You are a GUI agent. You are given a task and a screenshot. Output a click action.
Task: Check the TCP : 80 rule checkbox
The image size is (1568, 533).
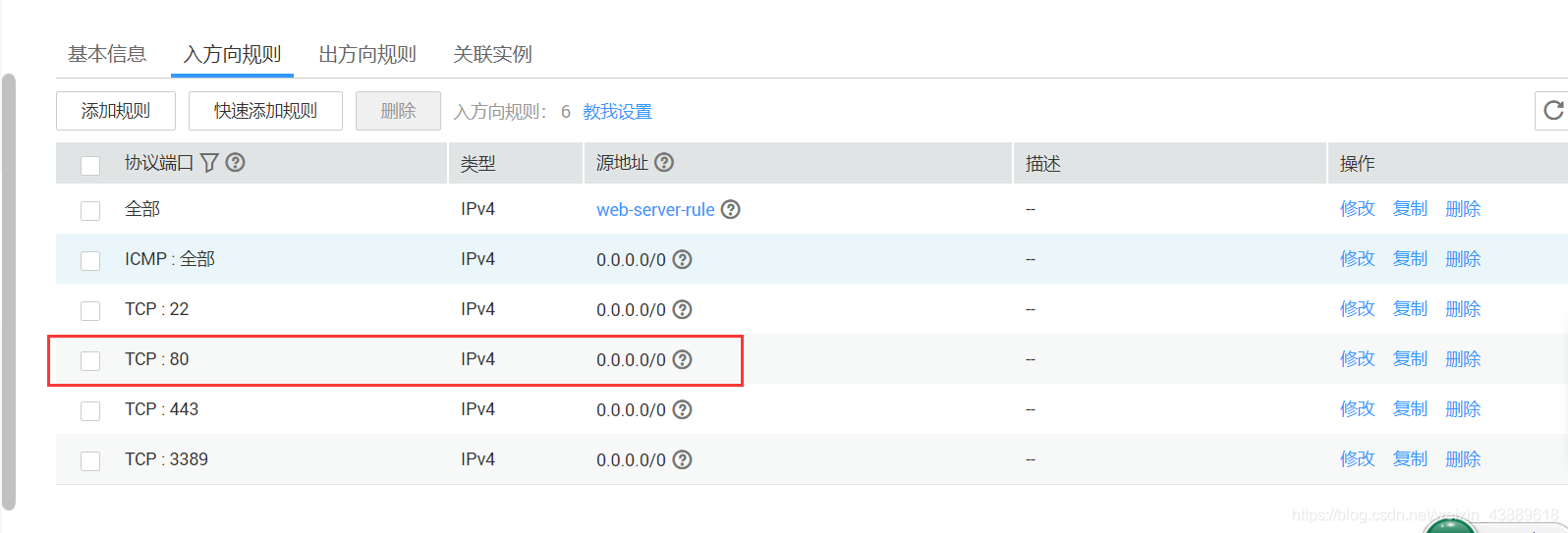click(90, 360)
